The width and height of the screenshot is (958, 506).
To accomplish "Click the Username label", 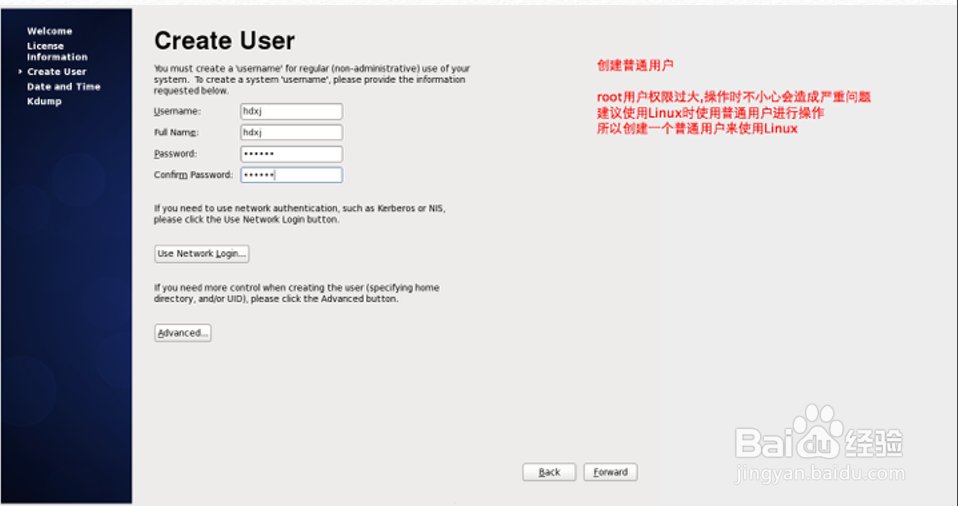I will coord(177,111).
